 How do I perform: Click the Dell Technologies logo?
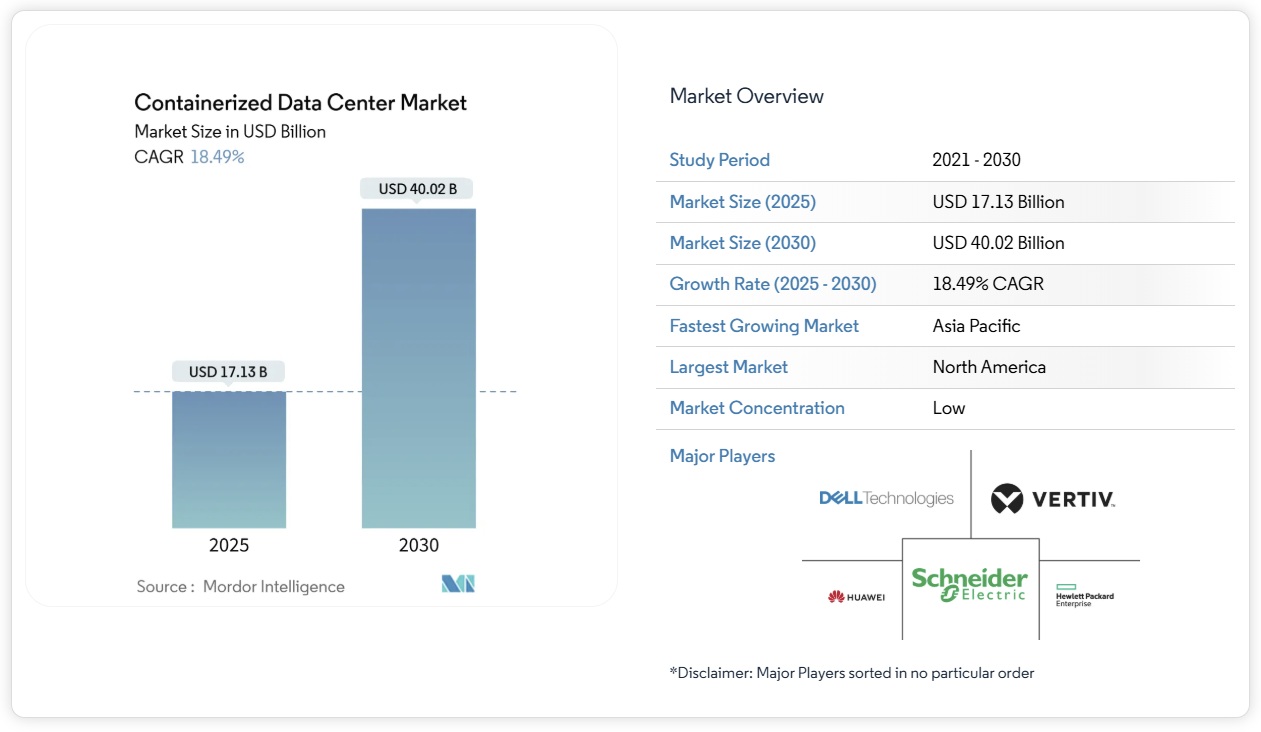tap(886, 498)
